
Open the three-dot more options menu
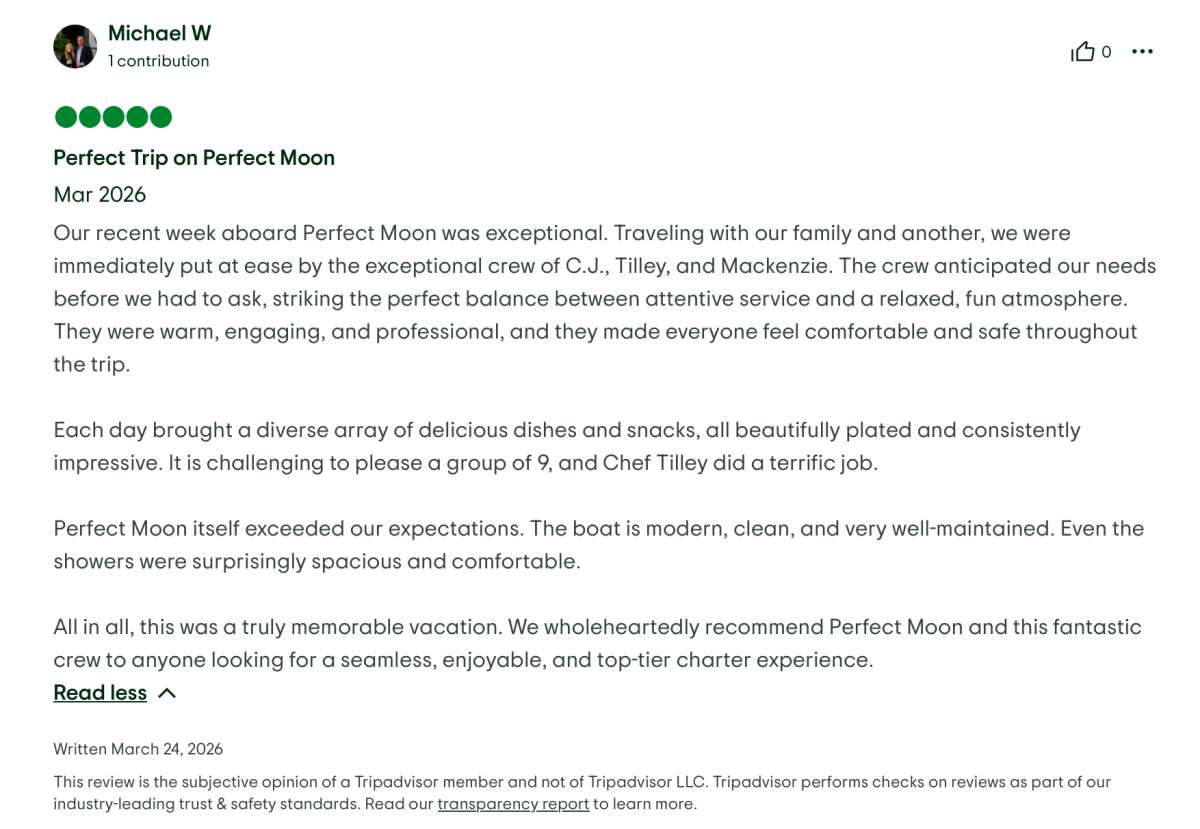pos(1142,52)
